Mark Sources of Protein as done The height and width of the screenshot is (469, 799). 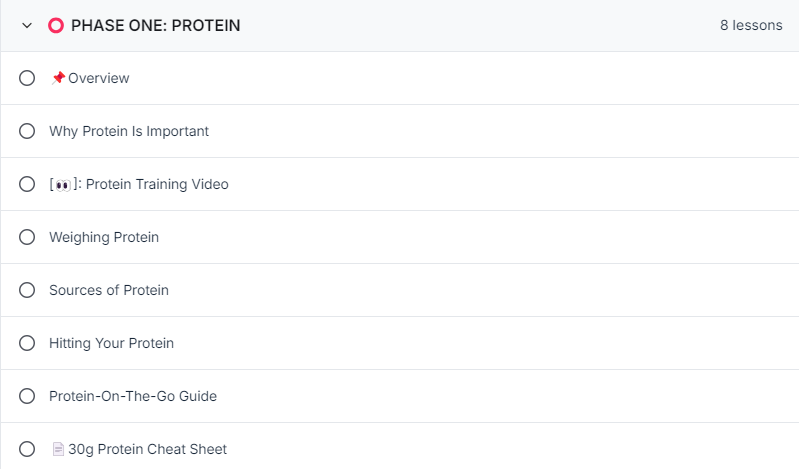[x=27, y=290]
